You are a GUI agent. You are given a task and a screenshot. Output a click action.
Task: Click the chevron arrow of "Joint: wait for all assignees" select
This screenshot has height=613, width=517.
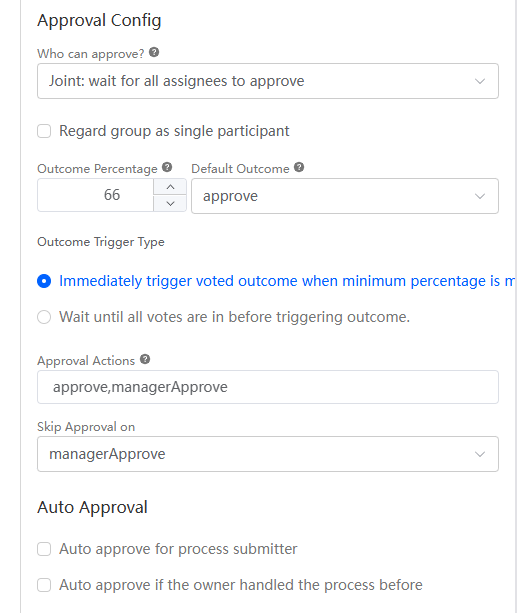point(480,81)
